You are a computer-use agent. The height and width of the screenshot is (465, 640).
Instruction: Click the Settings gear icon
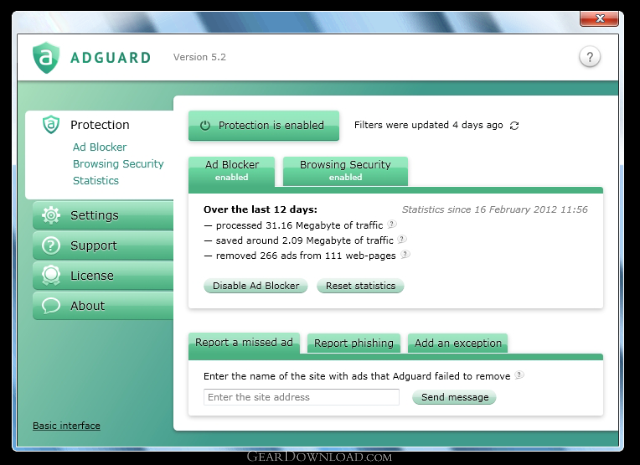pos(51,215)
